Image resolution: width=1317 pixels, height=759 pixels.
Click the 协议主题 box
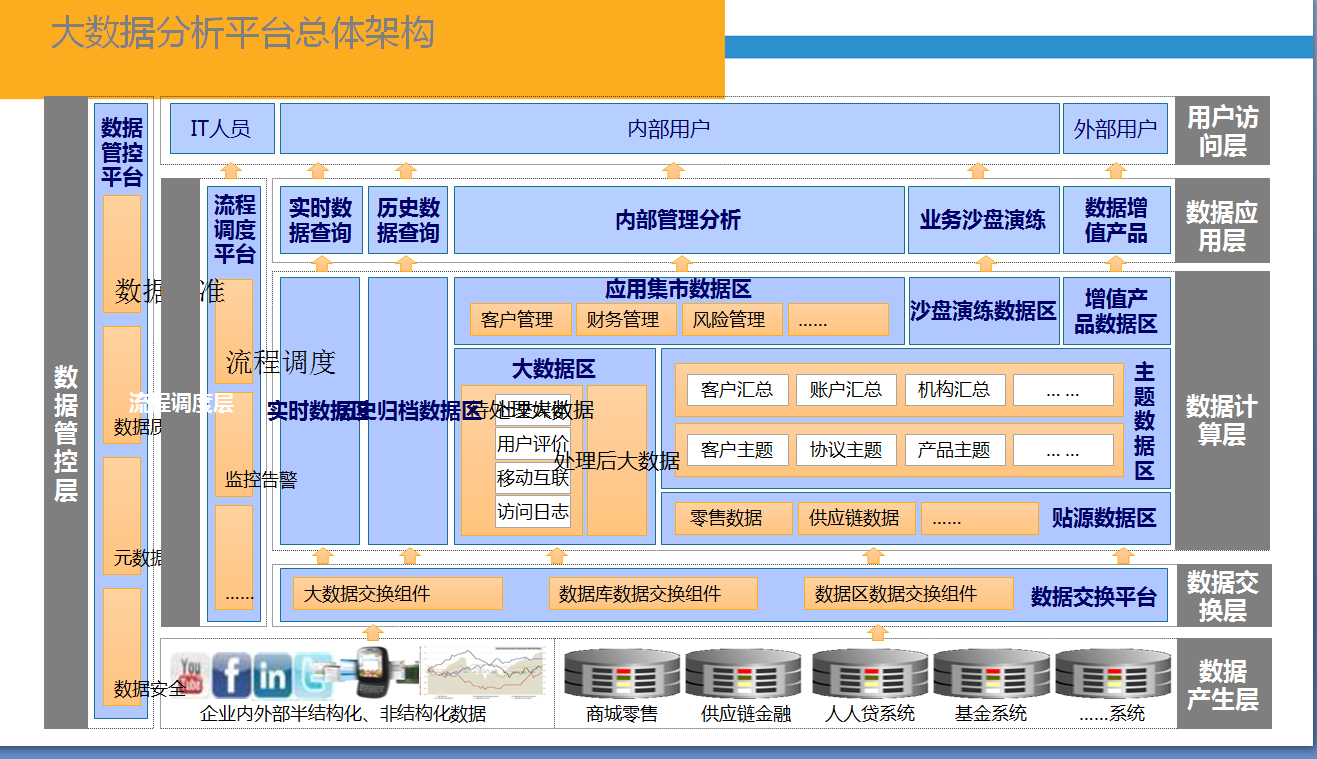coord(846,450)
